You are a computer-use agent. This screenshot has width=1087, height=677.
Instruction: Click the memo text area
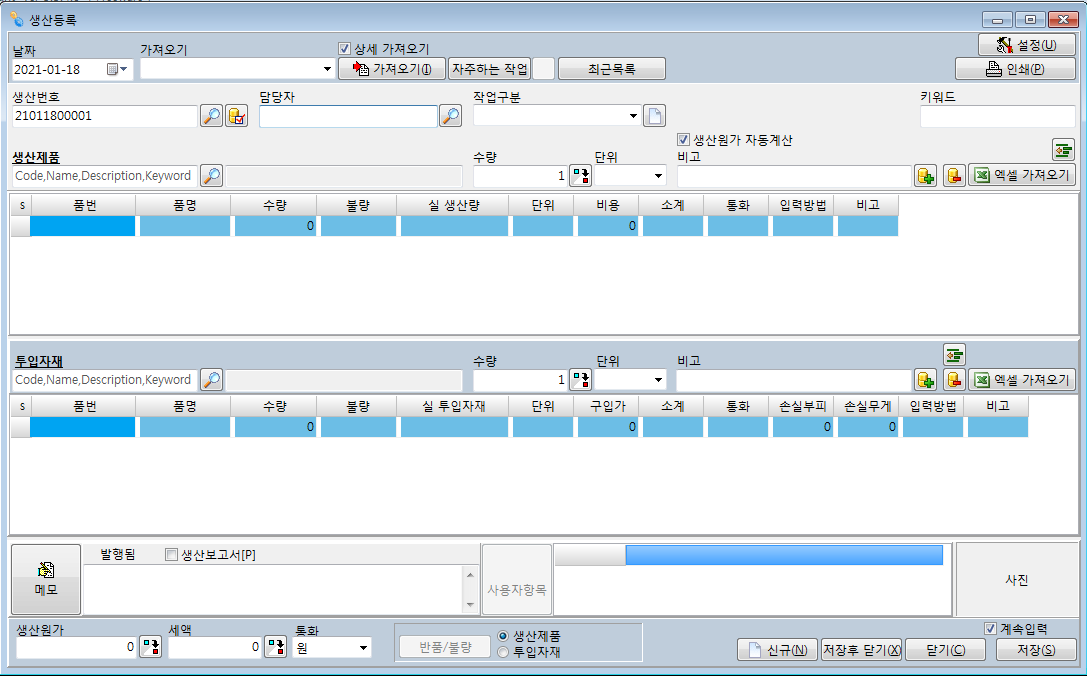point(275,589)
